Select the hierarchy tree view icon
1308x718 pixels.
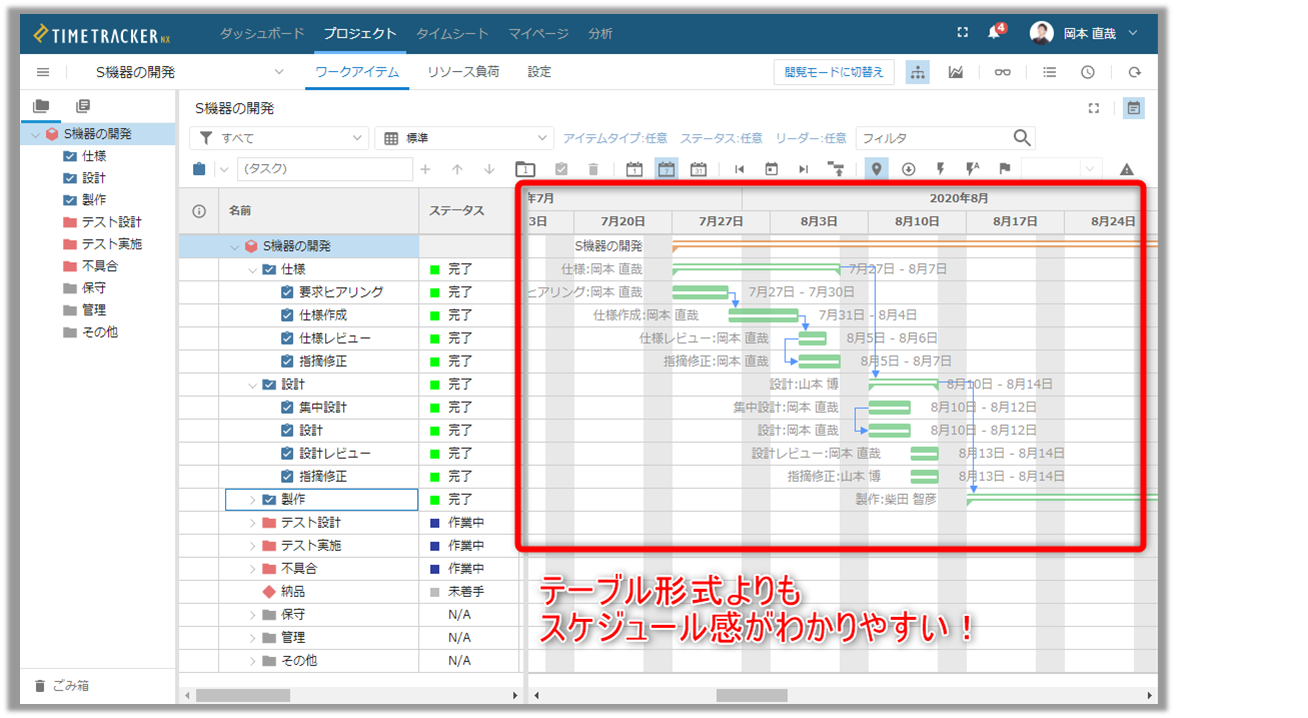917,72
